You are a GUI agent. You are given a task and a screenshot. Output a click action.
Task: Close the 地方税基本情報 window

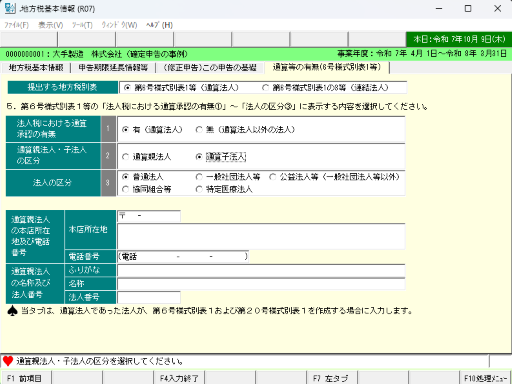coord(497,9)
